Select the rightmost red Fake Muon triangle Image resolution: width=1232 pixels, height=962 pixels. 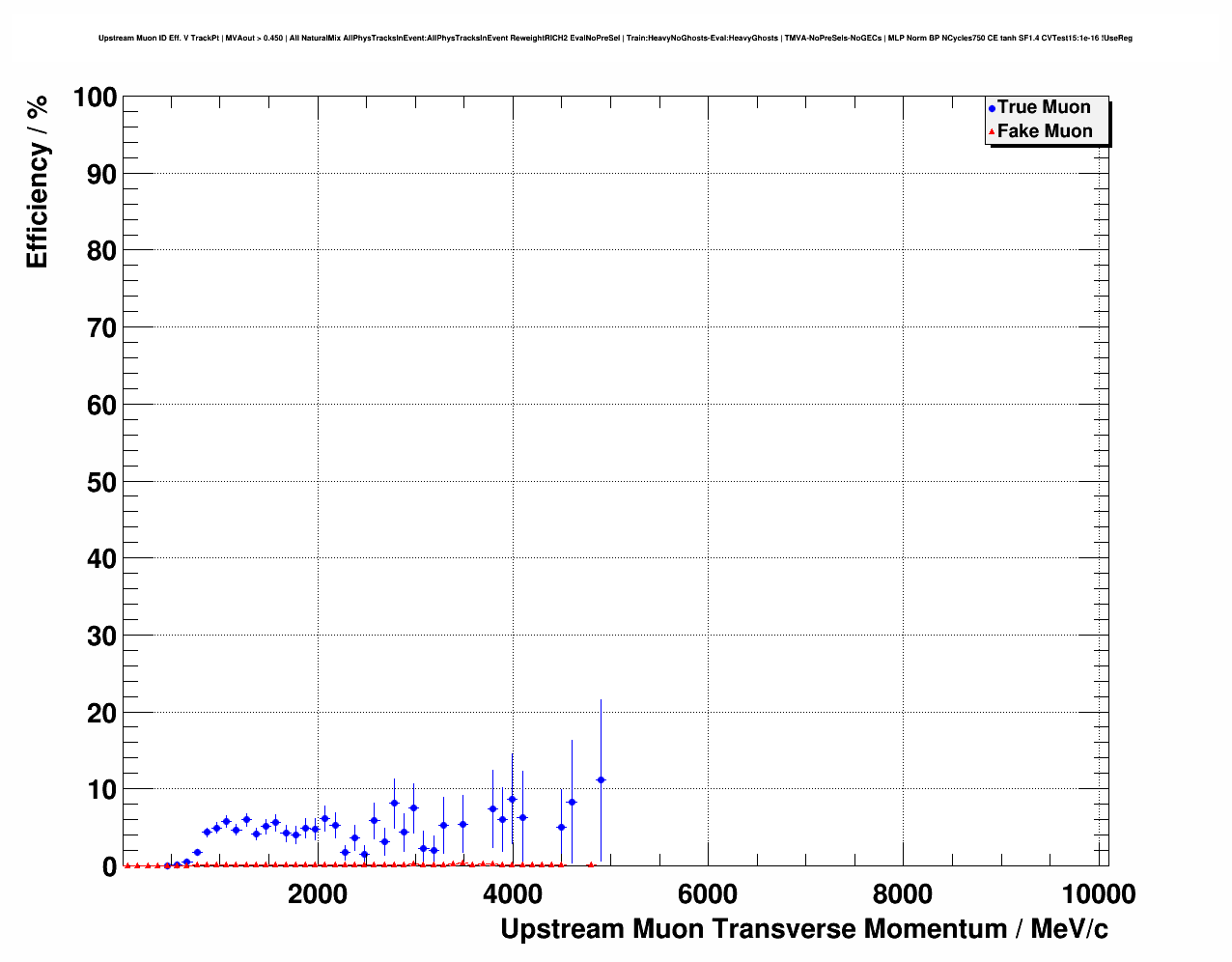pos(591,864)
